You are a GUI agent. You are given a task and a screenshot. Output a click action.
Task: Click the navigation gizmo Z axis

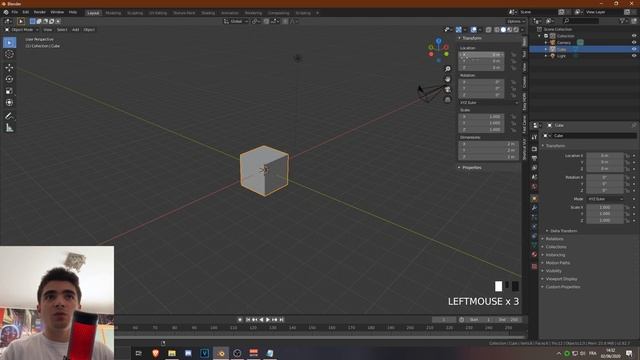pyautogui.click(x=439, y=41)
